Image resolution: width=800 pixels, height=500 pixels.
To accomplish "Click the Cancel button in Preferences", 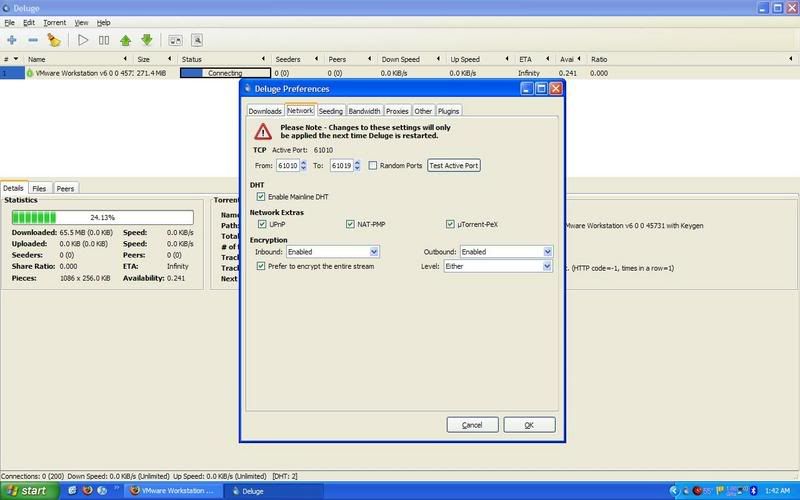I will 472,425.
